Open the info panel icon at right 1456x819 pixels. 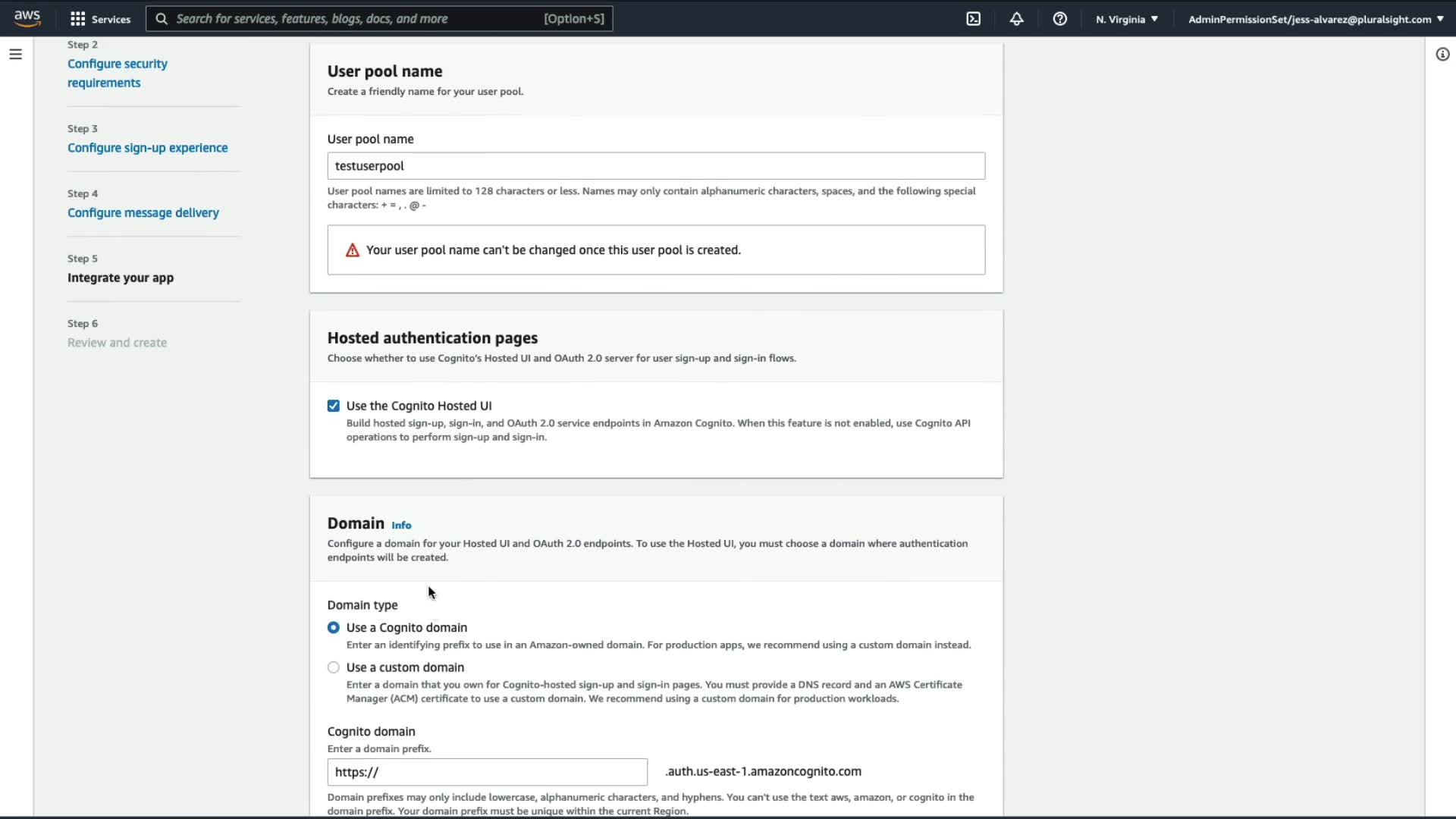1442,54
